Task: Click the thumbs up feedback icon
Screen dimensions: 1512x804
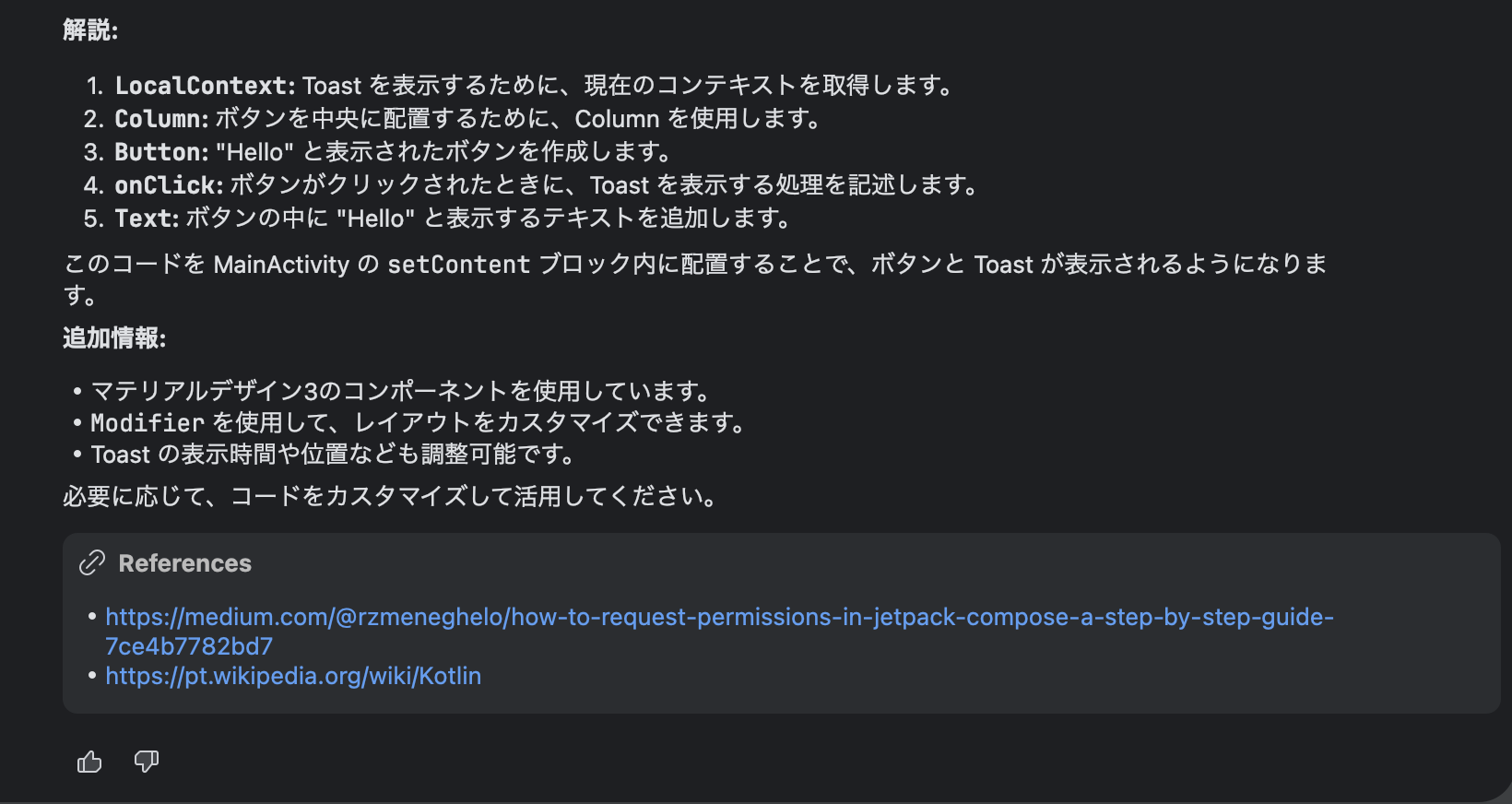Action: (89, 762)
